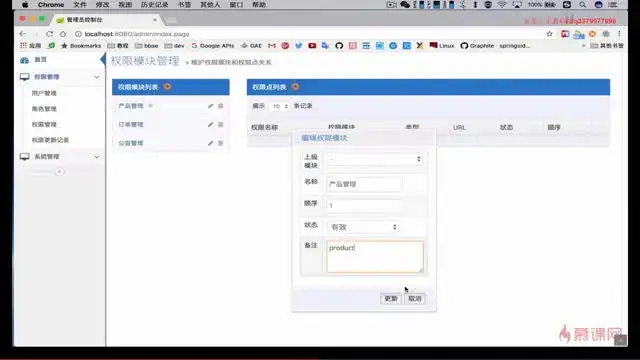This screenshot has width=640, height=360.
Task: Click the 备注 textarea containing product
Action: coord(375,256)
